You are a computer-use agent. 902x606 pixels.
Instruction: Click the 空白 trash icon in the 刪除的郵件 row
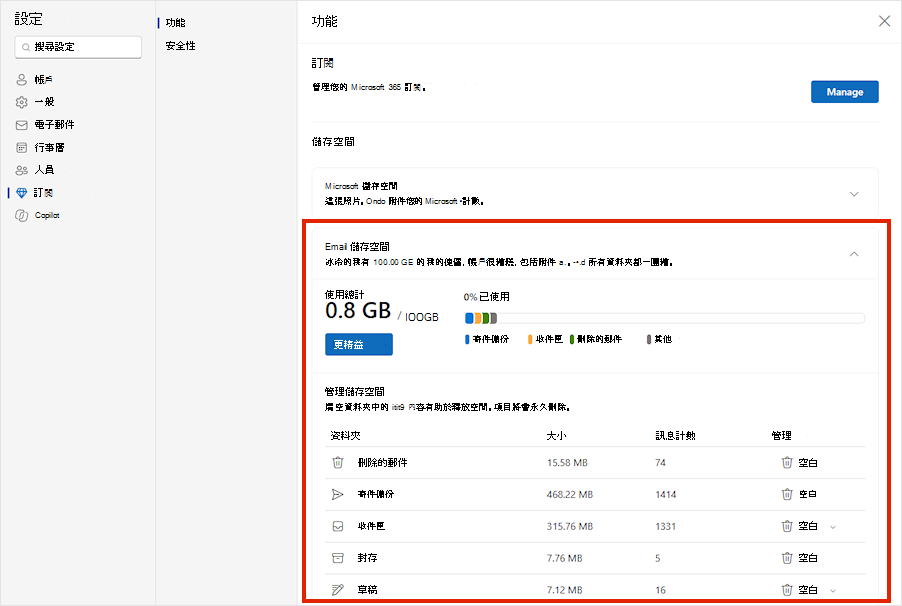pyautogui.click(x=787, y=462)
